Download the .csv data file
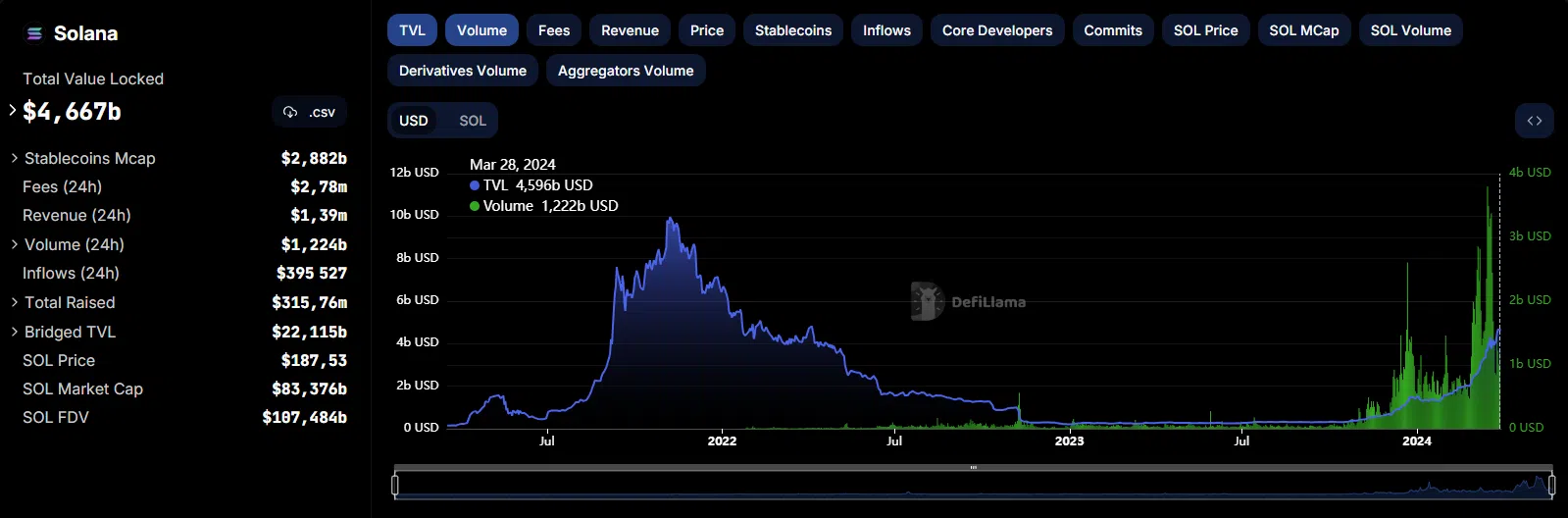 coord(309,112)
